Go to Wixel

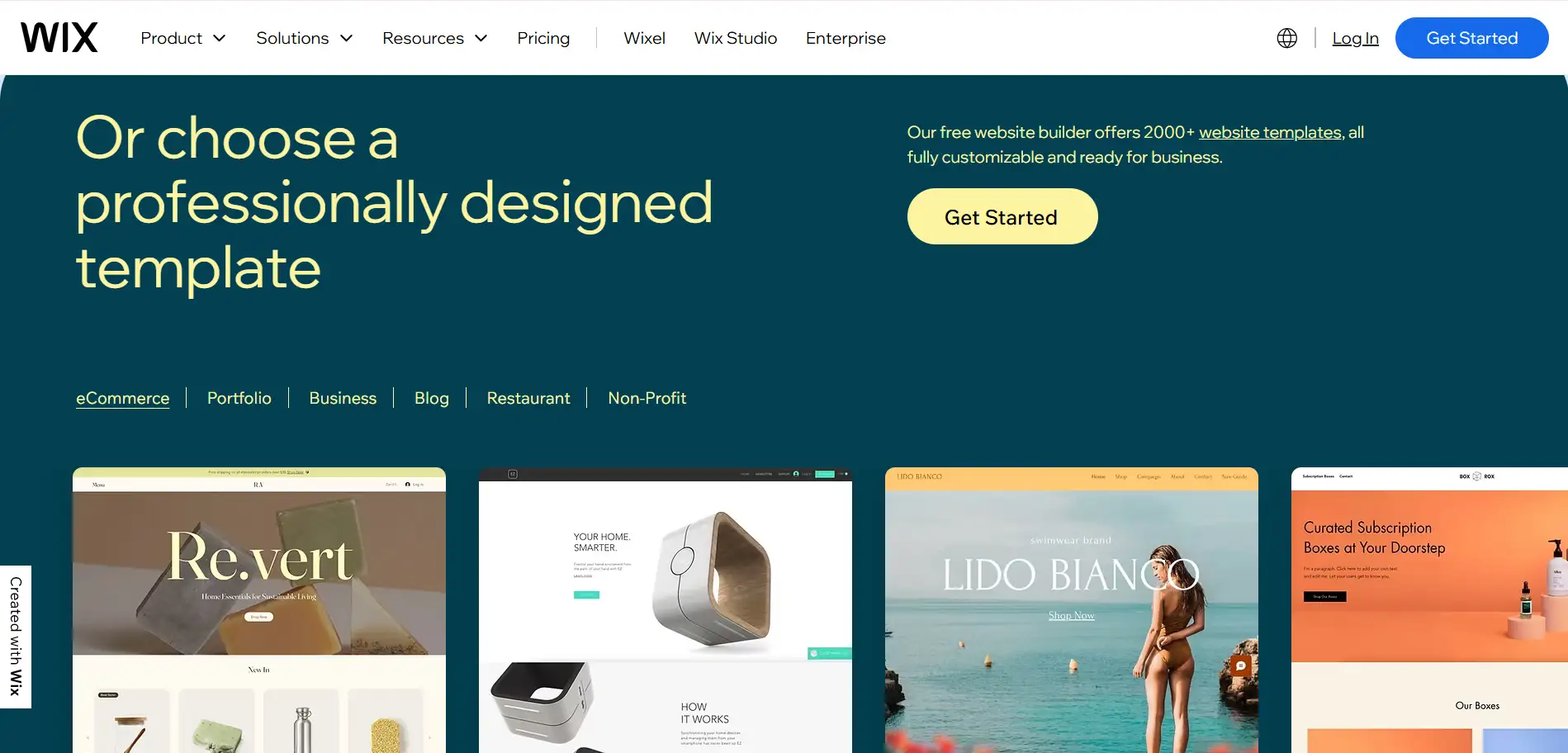pyautogui.click(x=644, y=38)
